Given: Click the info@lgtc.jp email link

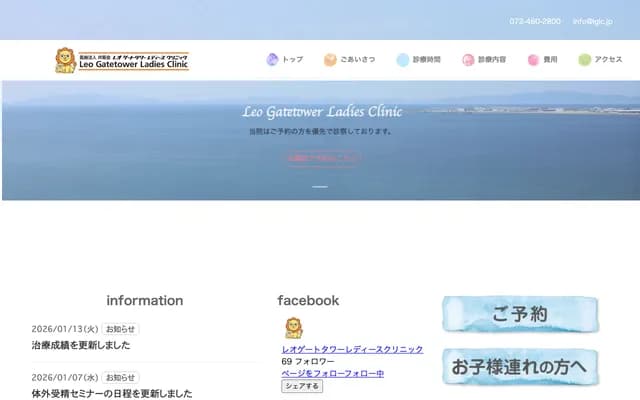Looking at the screenshot, I should point(595,21).
